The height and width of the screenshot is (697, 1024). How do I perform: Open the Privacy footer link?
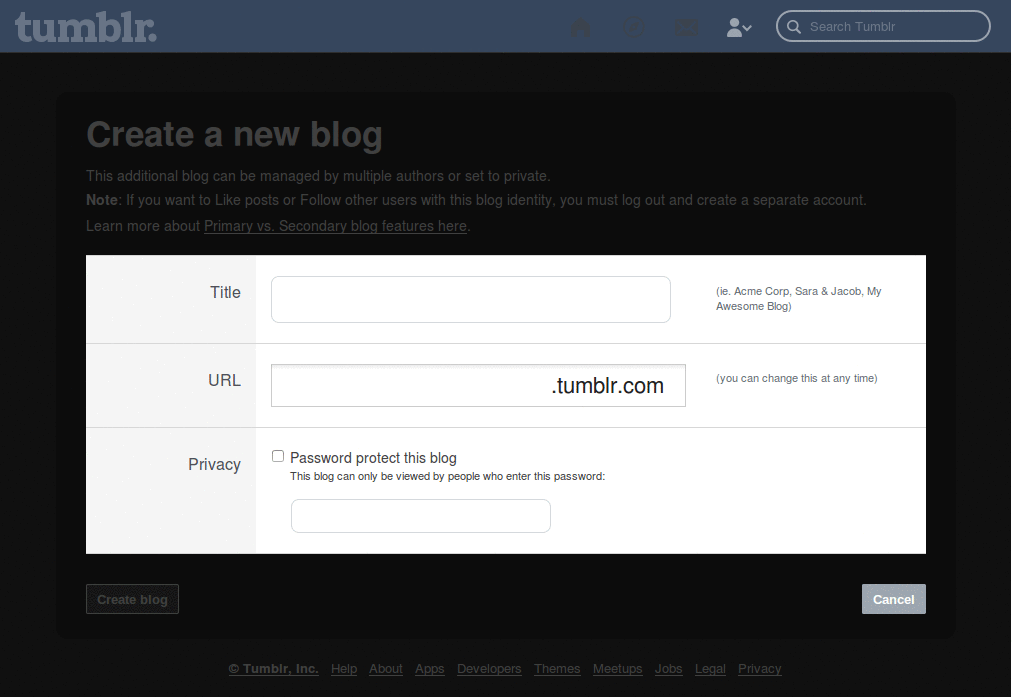(760, 669)
